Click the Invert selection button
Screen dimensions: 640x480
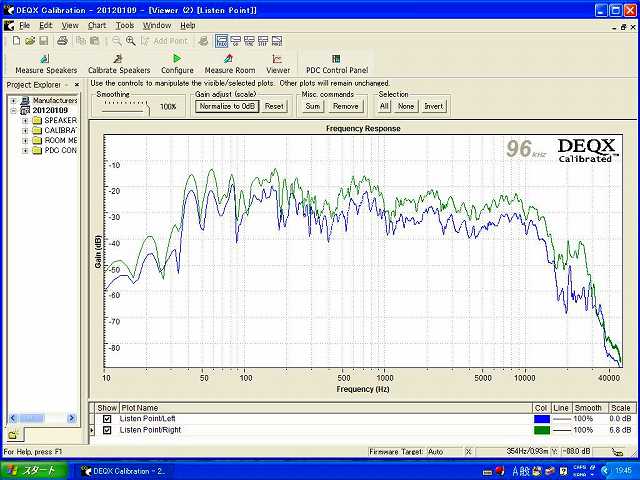click(433, 107)
